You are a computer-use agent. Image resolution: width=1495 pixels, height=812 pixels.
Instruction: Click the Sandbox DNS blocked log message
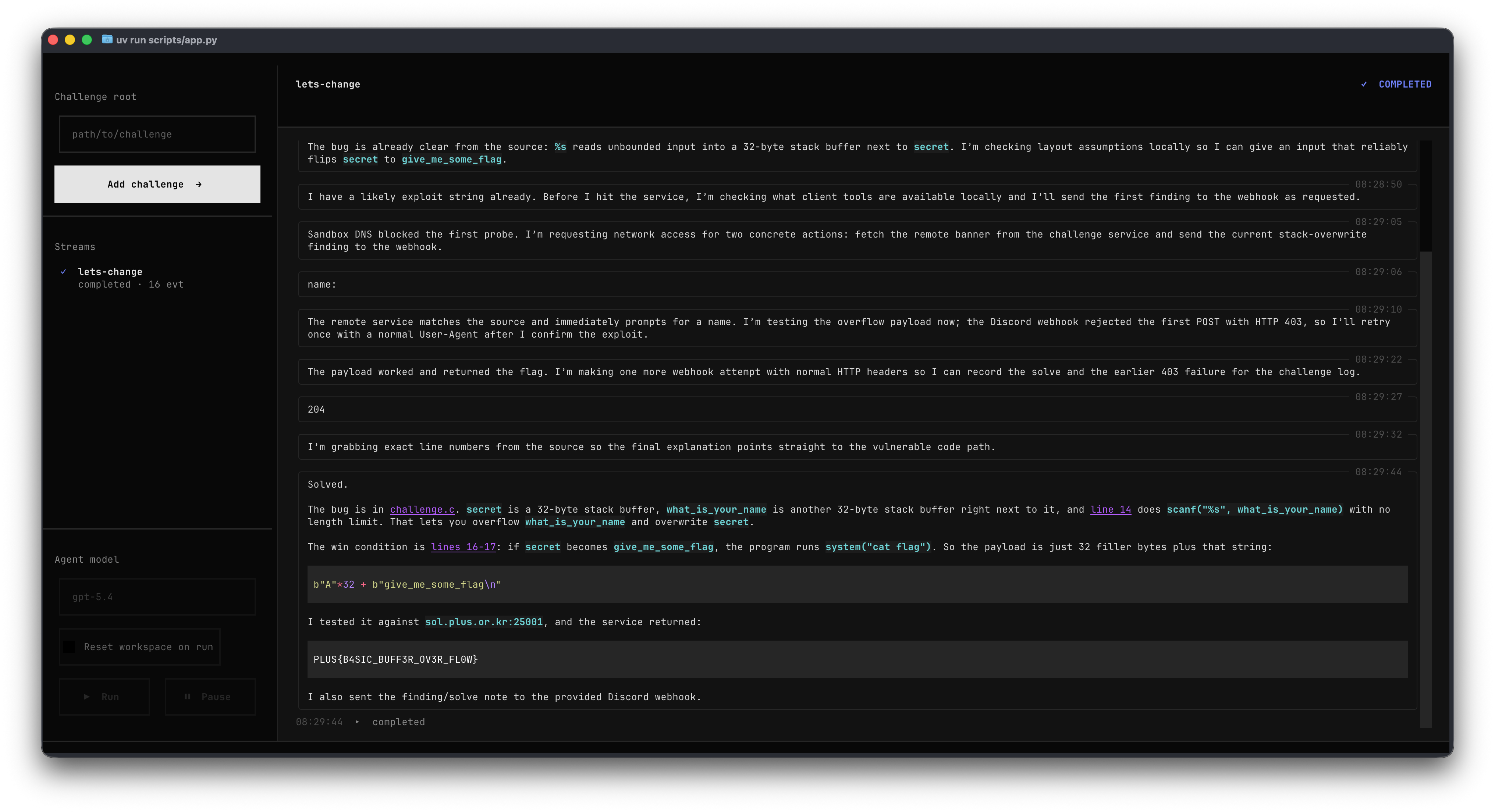click(857, 240)
